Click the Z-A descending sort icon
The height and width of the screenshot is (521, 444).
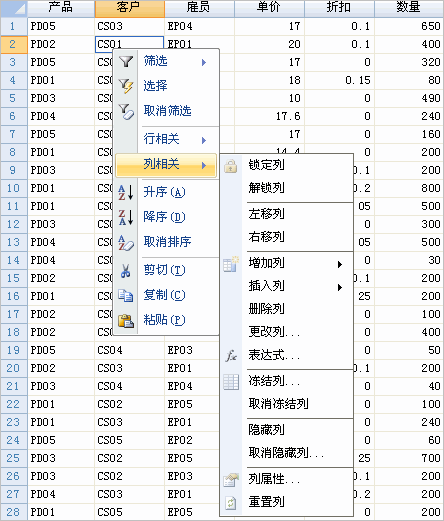[126, 217]
